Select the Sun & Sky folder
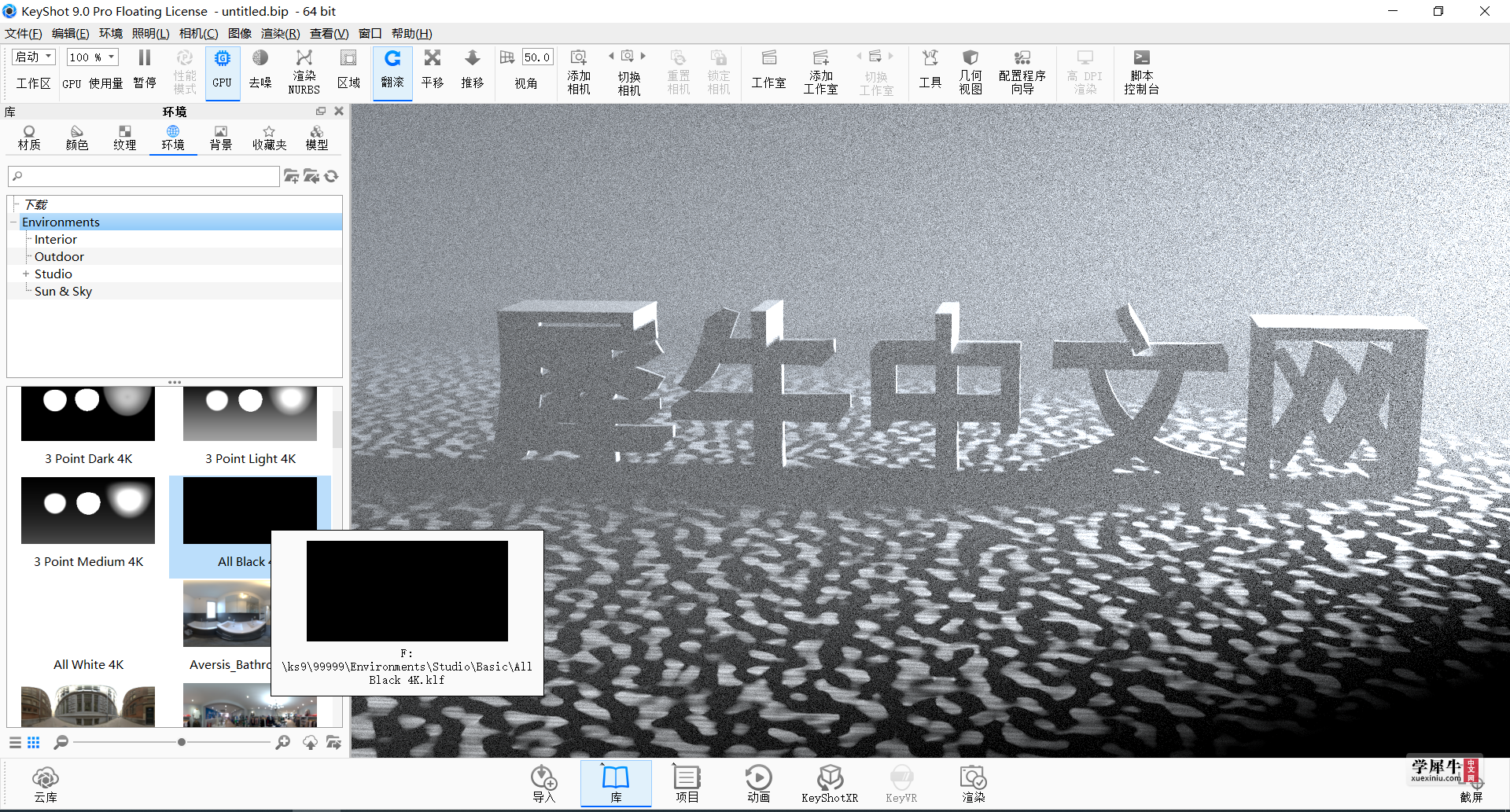Viewport: 1510px width, 812px height. (x=63, y=292)
